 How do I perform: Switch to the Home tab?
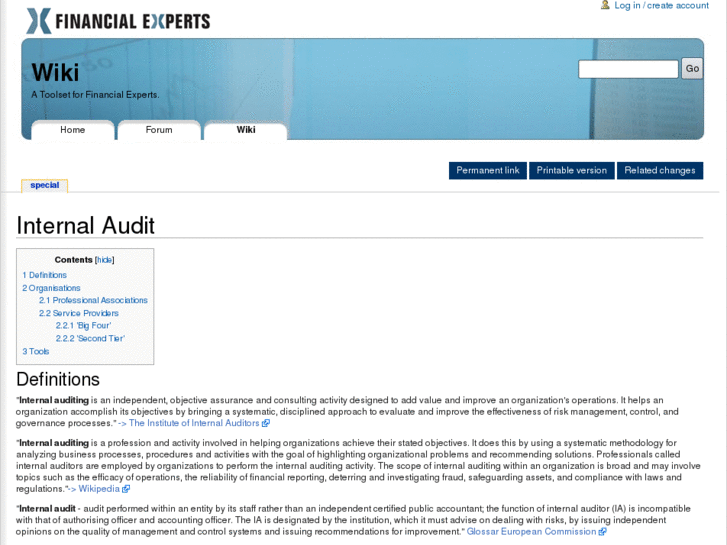[72, 130]
